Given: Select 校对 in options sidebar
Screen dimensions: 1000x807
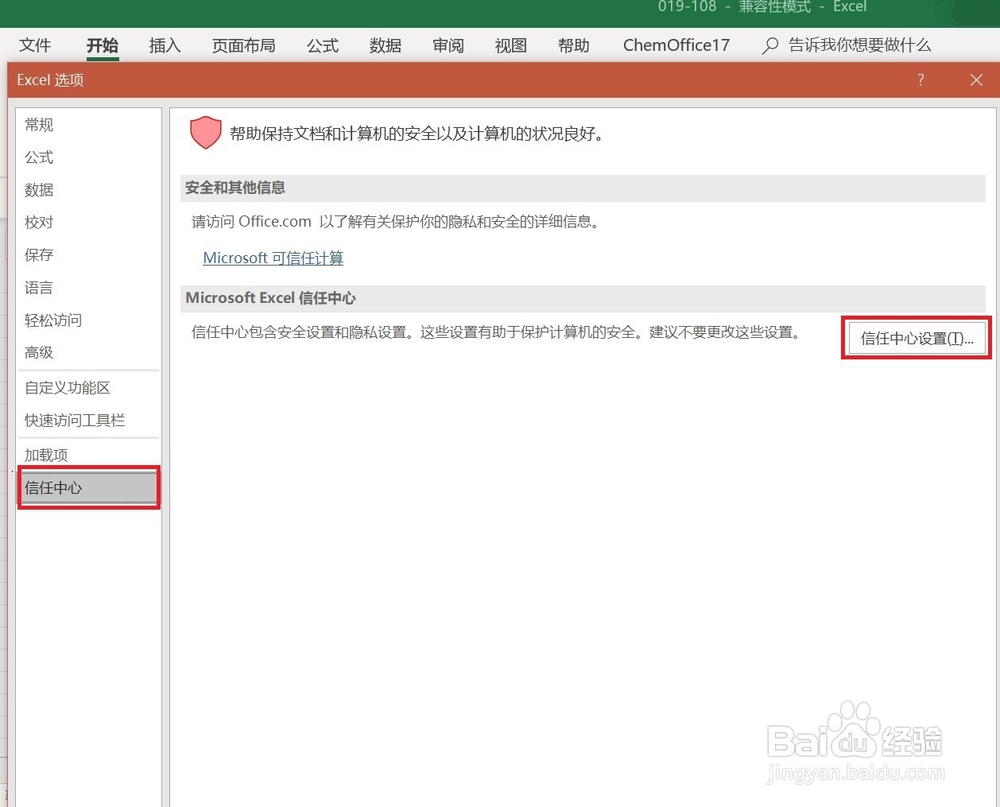Looking at the screenshot, I should pyautogui.click(x=89, y=222).
